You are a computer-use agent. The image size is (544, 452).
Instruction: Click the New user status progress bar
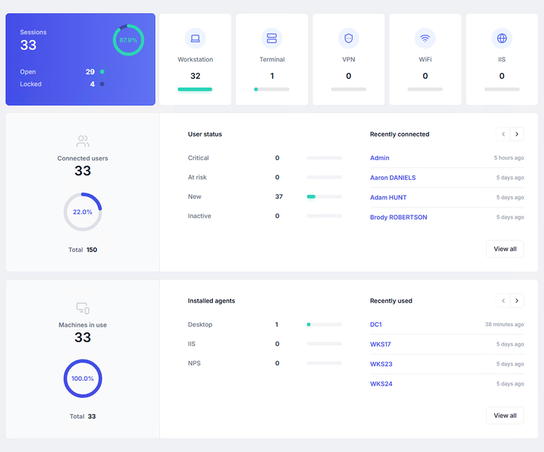tap(324, 197)
